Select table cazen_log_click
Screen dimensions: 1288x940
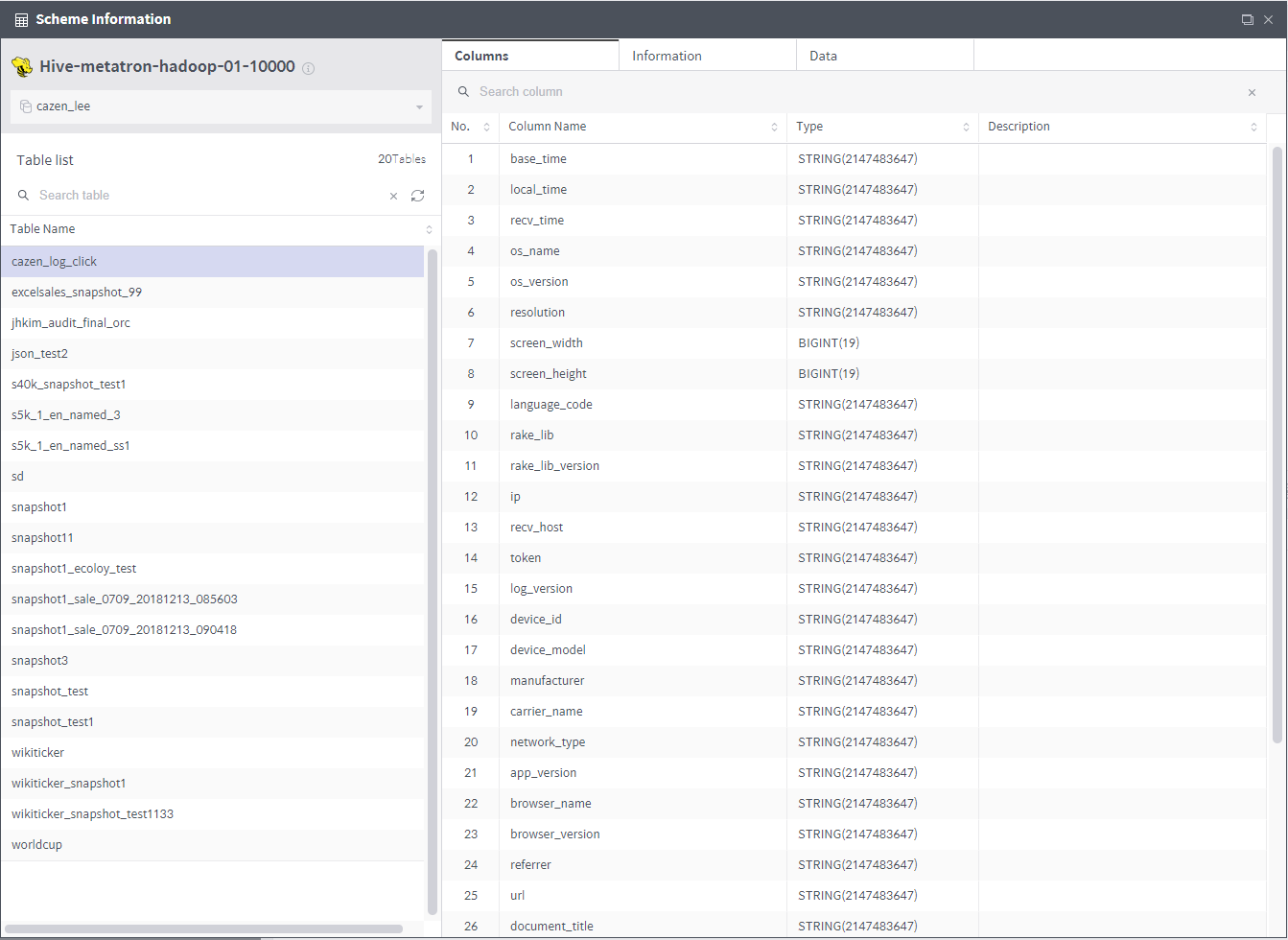[x=212, y=262]
